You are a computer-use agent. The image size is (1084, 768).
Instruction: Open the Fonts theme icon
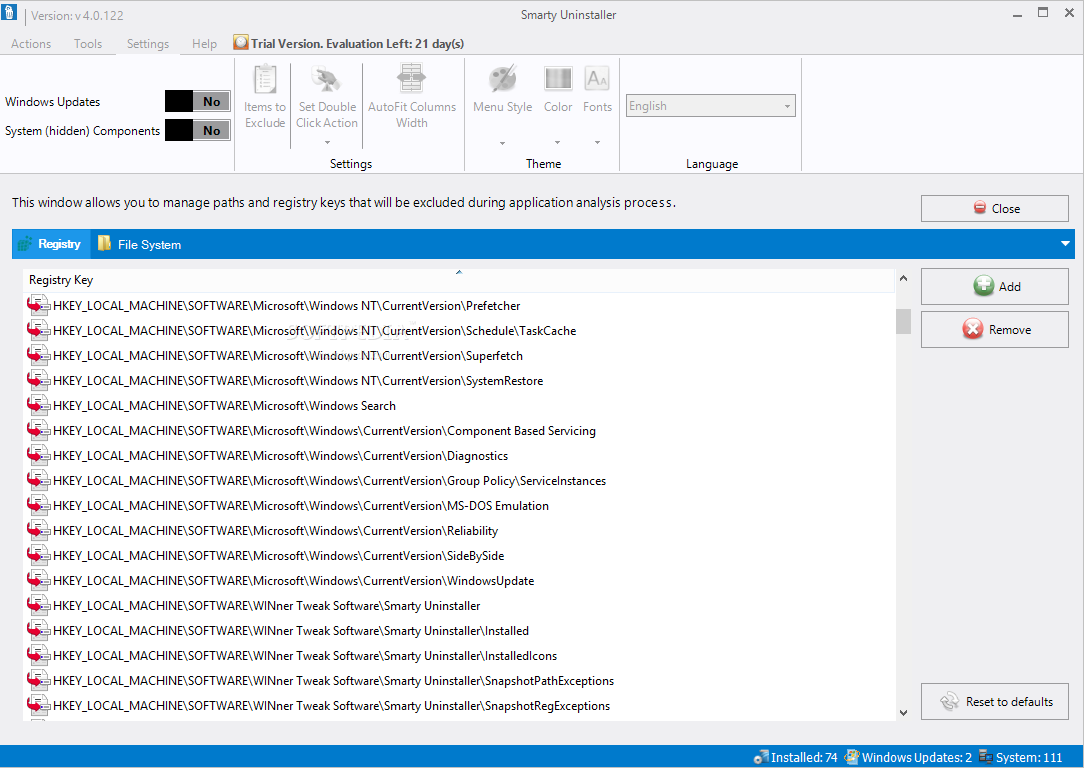pos(597,79)
